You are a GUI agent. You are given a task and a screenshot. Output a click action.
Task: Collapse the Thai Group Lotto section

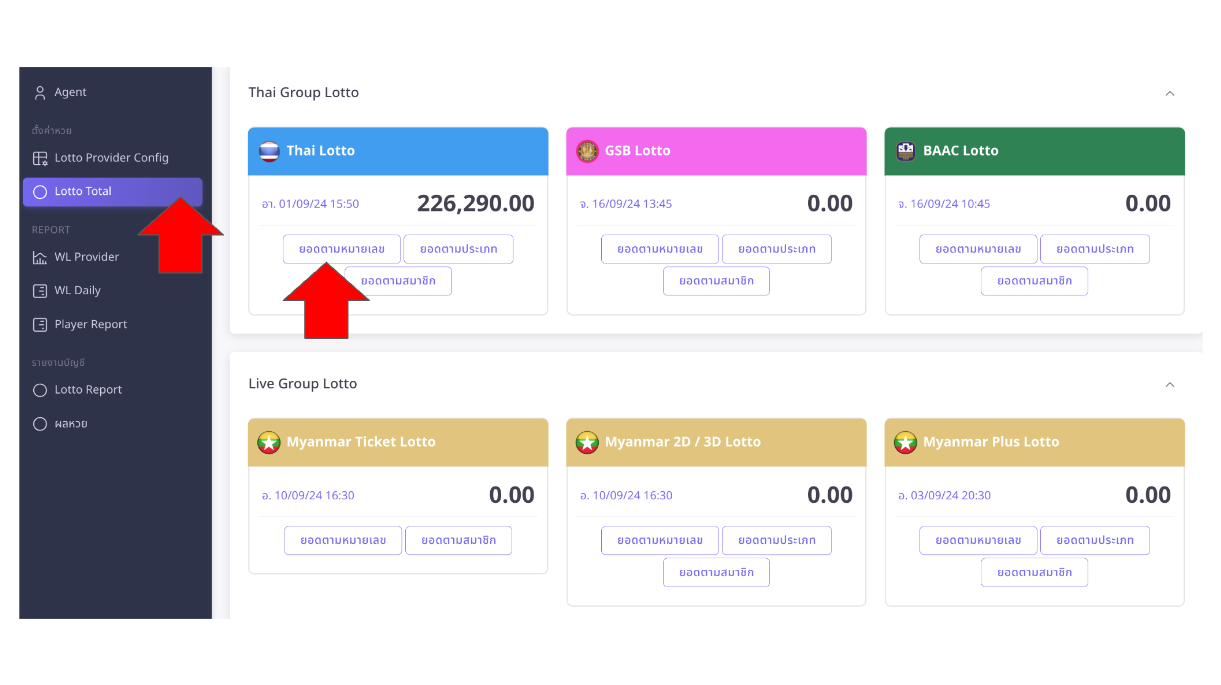tap(1170, 93)
